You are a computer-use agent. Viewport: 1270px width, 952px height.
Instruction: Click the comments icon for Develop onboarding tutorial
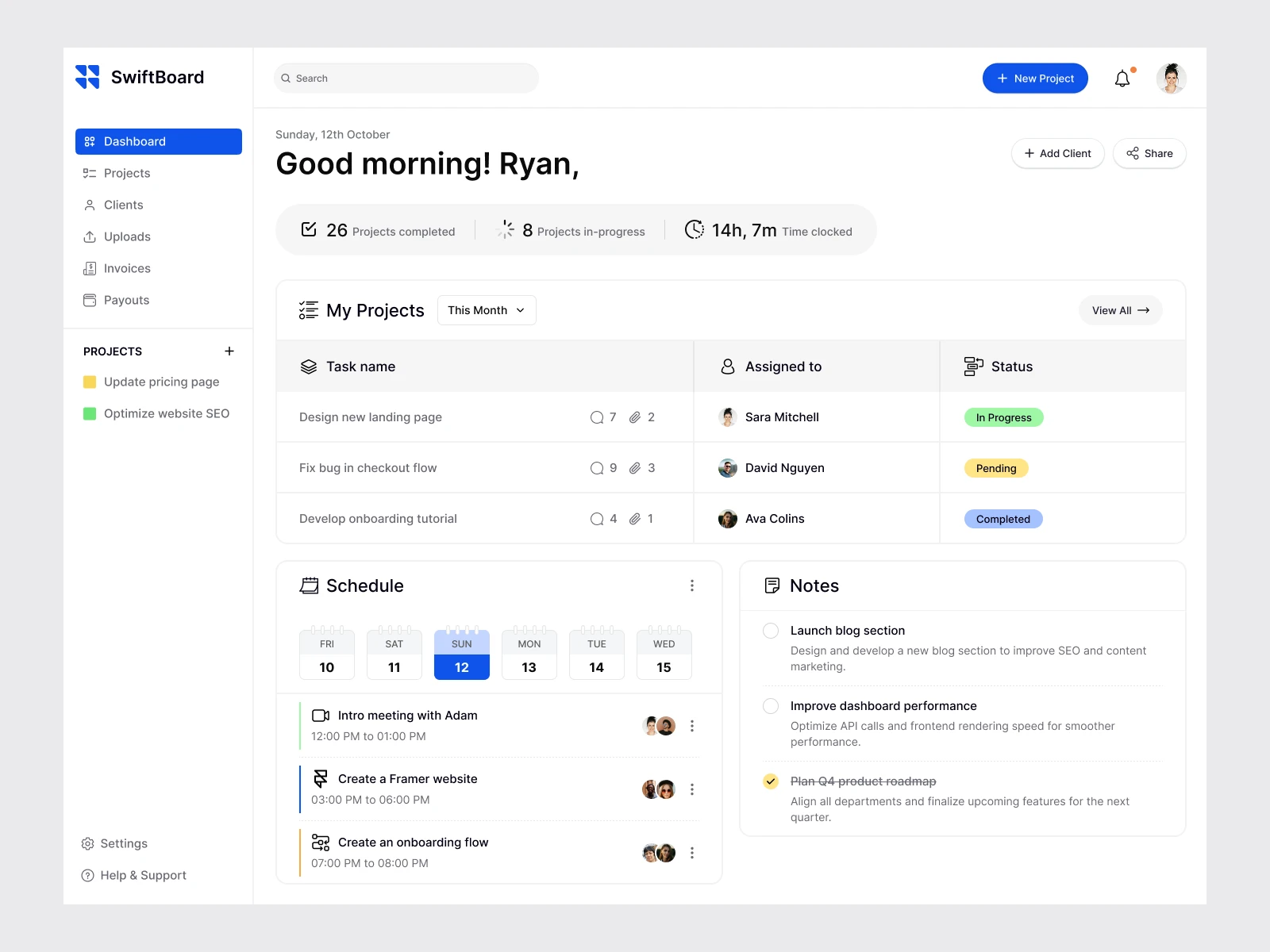coord(597,519)
